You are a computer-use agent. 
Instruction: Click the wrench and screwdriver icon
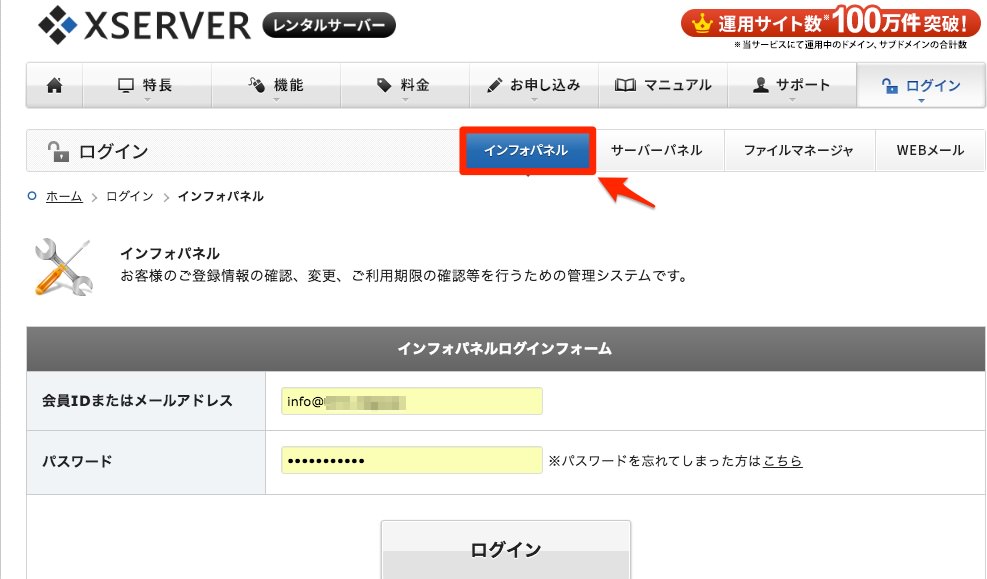(x=64, y=267)
